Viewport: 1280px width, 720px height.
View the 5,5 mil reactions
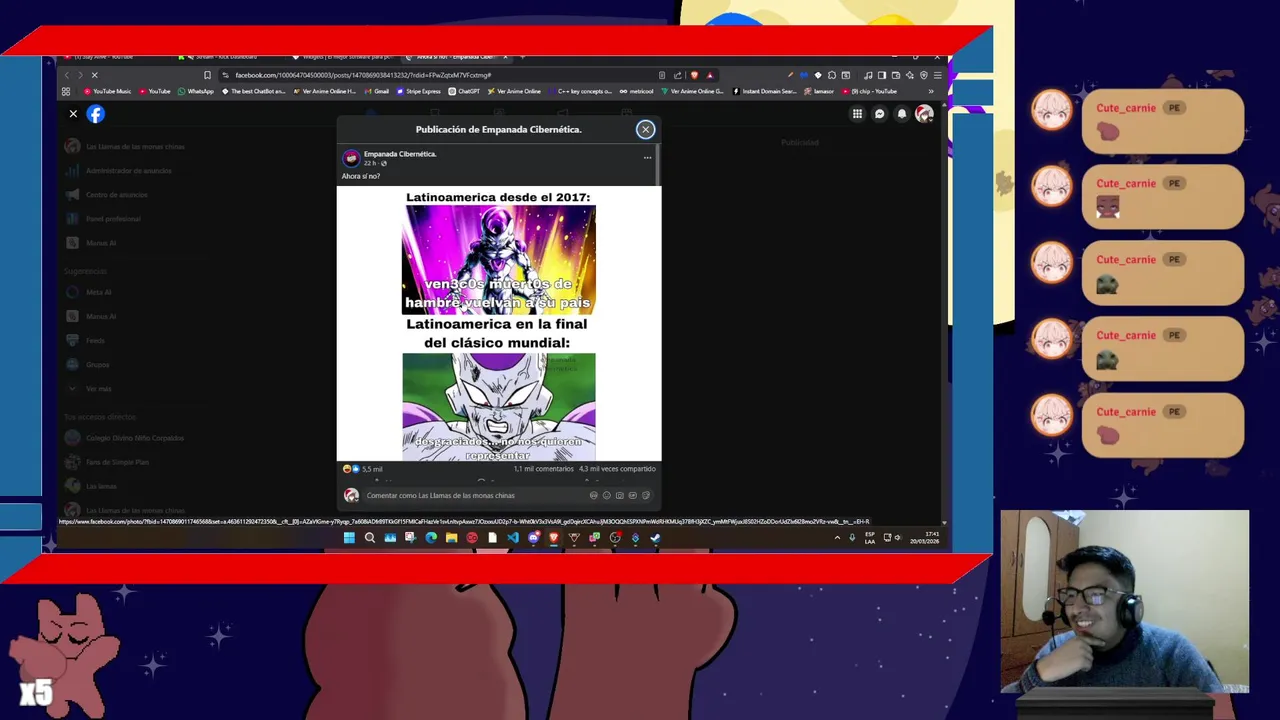pyautogui.click(x=363, y=469)
